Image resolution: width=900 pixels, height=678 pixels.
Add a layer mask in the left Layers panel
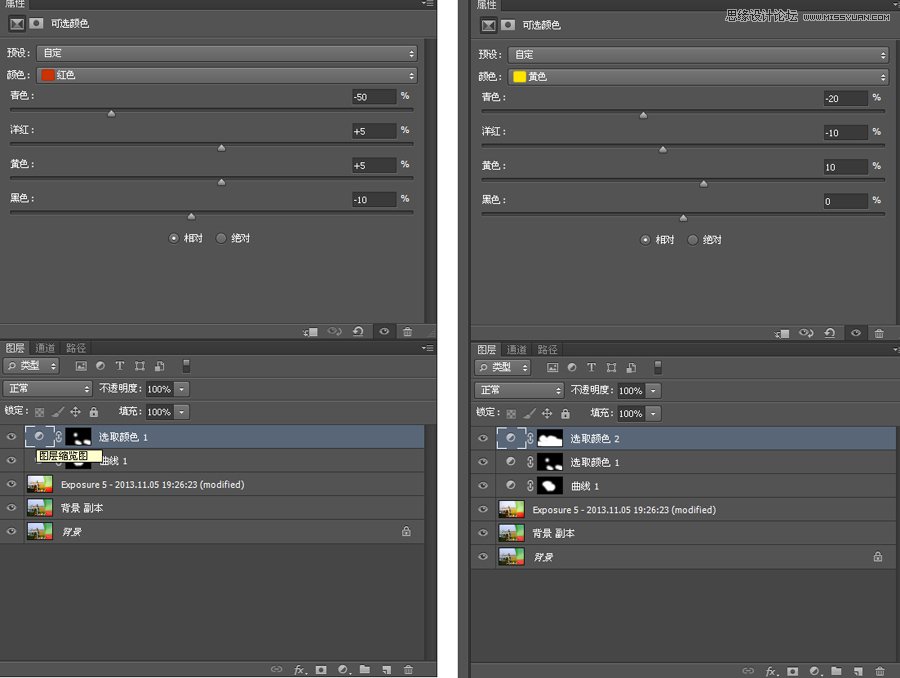[x=321, y=669]
